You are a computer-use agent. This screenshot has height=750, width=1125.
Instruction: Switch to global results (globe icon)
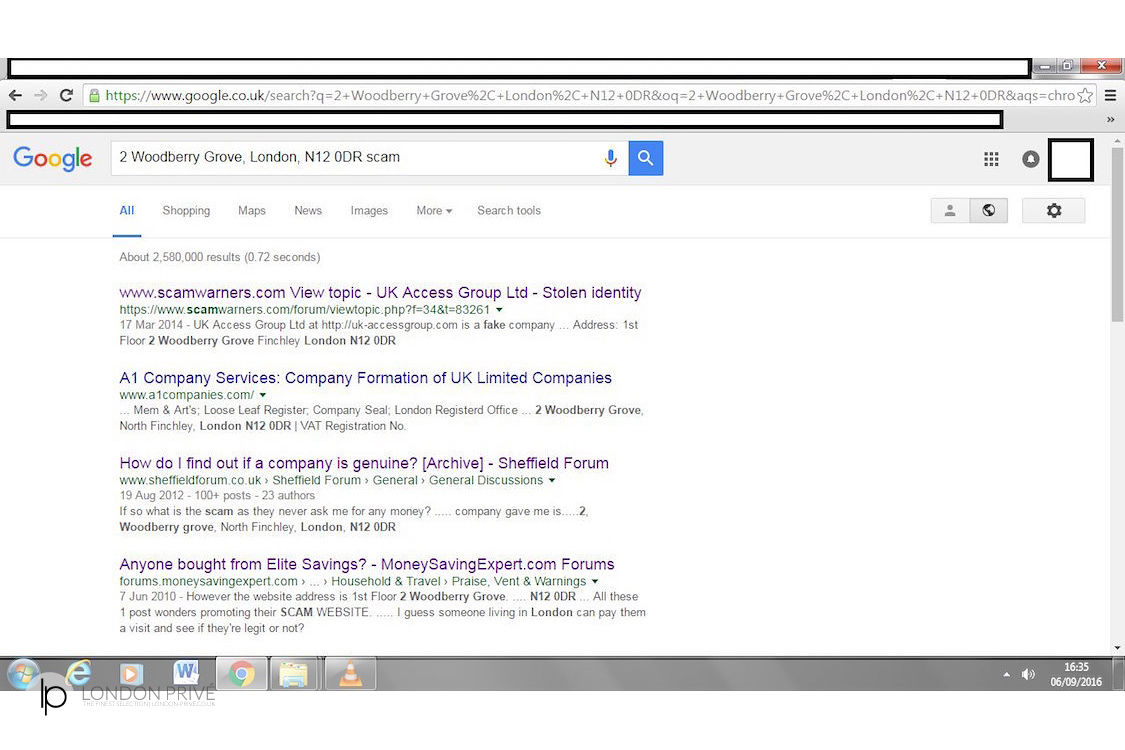pos(989,210)
